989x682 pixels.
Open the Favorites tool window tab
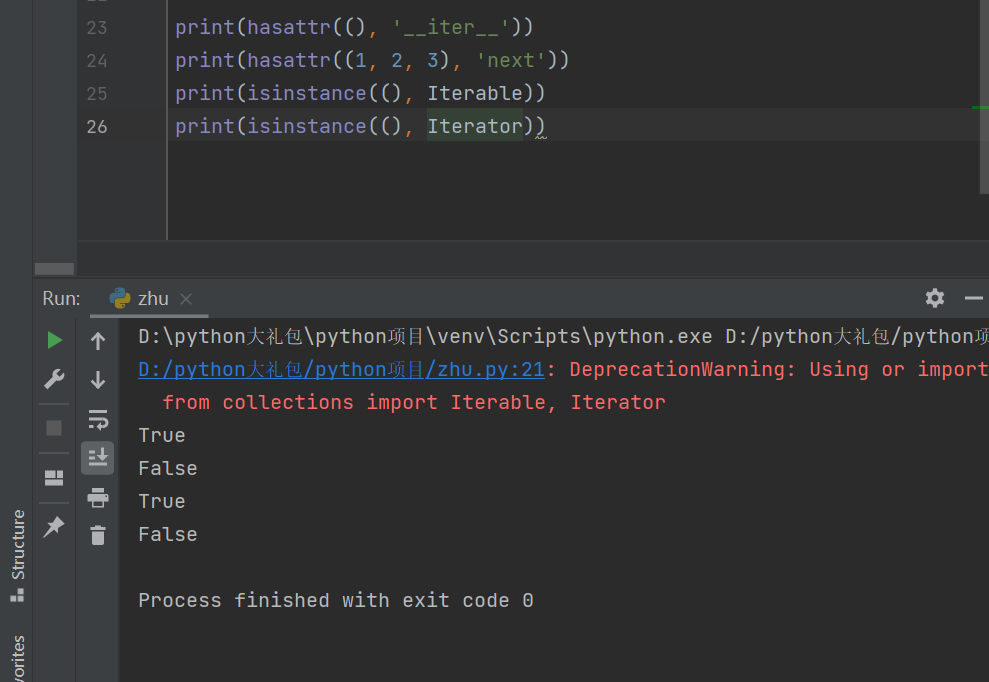[18, 658]
